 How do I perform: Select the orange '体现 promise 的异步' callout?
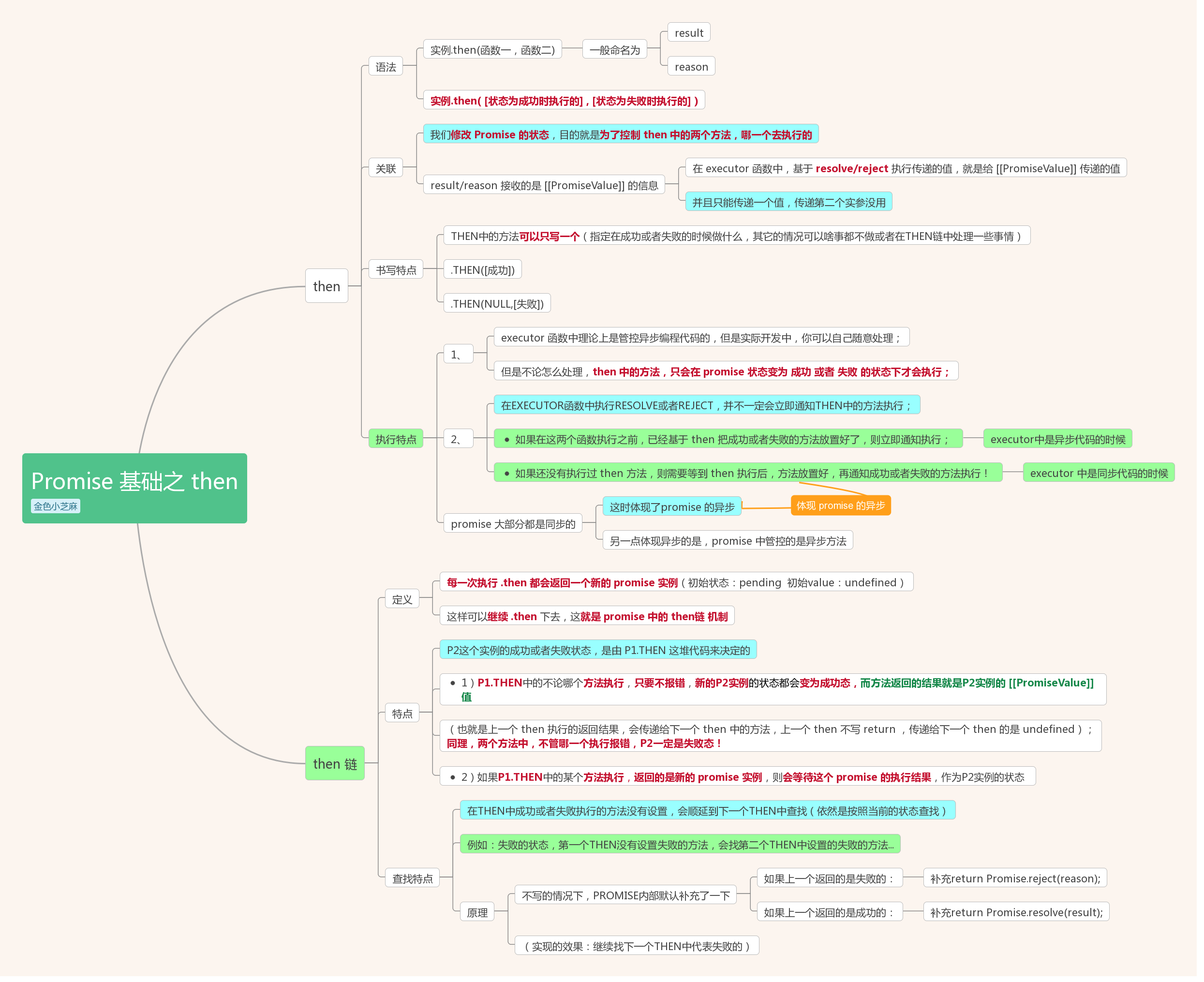840,506
